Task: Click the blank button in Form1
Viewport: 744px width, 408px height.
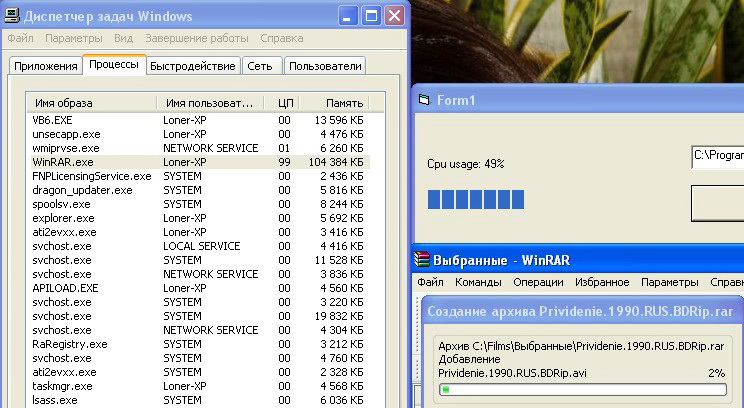Action: coord(717,204)
